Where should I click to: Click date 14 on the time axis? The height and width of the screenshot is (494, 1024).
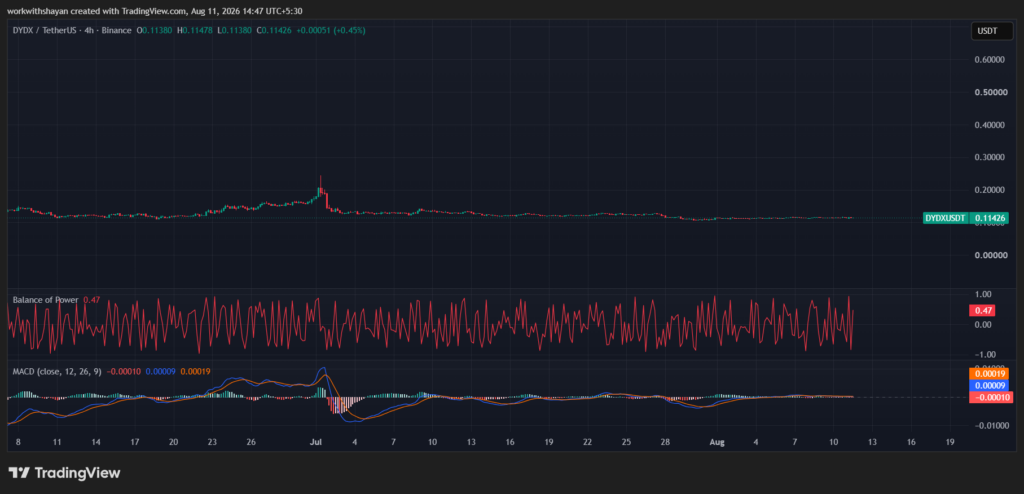[x=96, y=442]
